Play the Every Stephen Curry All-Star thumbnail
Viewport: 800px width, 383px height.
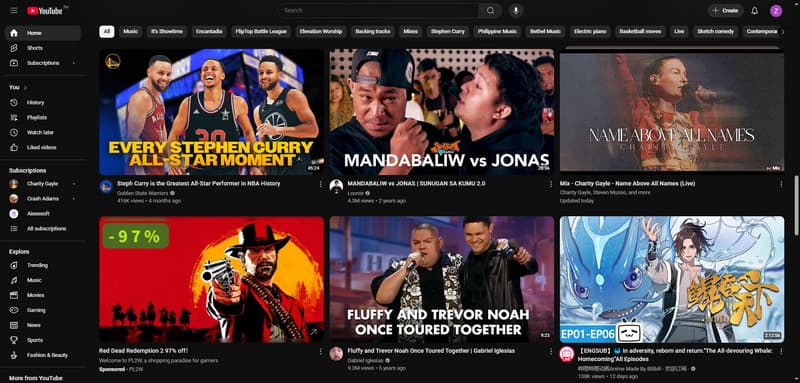click(211, 112)
